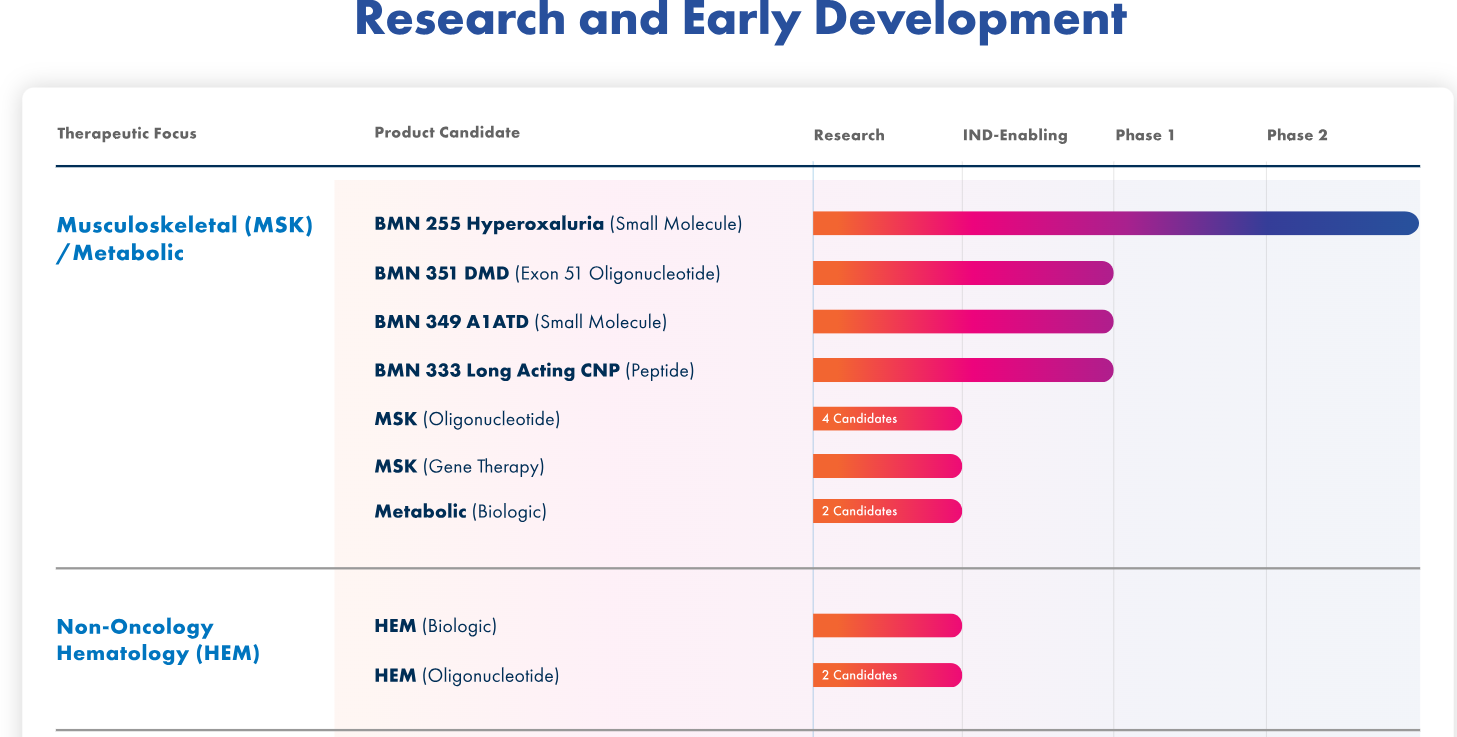The width and height of the screenshot is (1457, 737).
Task: Click the Product Candidate column header
Action: click(447, 132)
